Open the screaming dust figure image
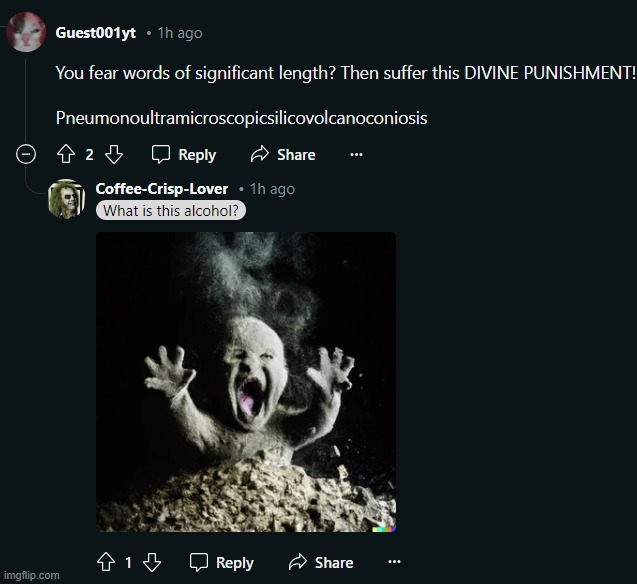The height and width of the screenshot is (584, 637). pos(246,382)
